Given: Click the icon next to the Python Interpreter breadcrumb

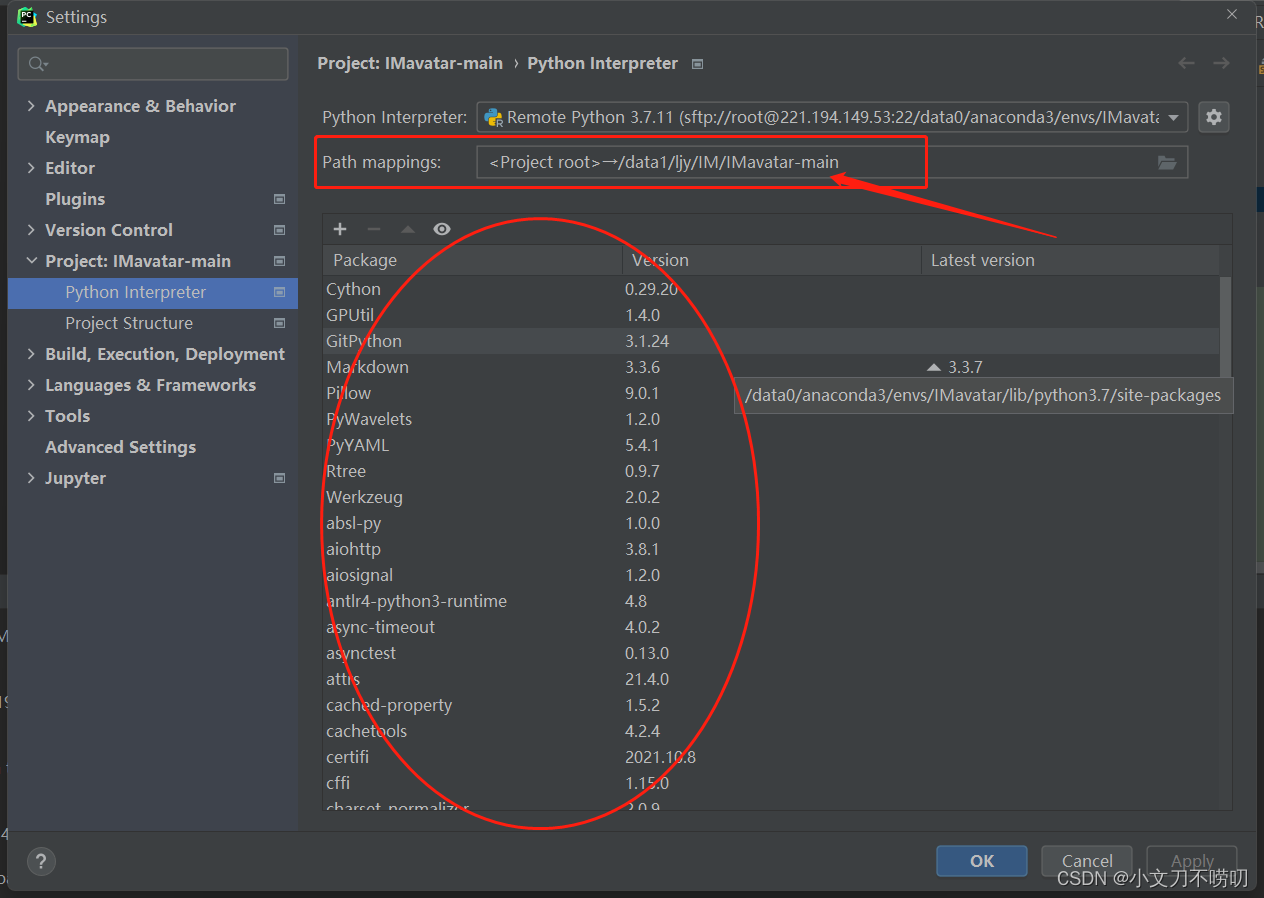Looking at the screenshot, I should [698, 64].
